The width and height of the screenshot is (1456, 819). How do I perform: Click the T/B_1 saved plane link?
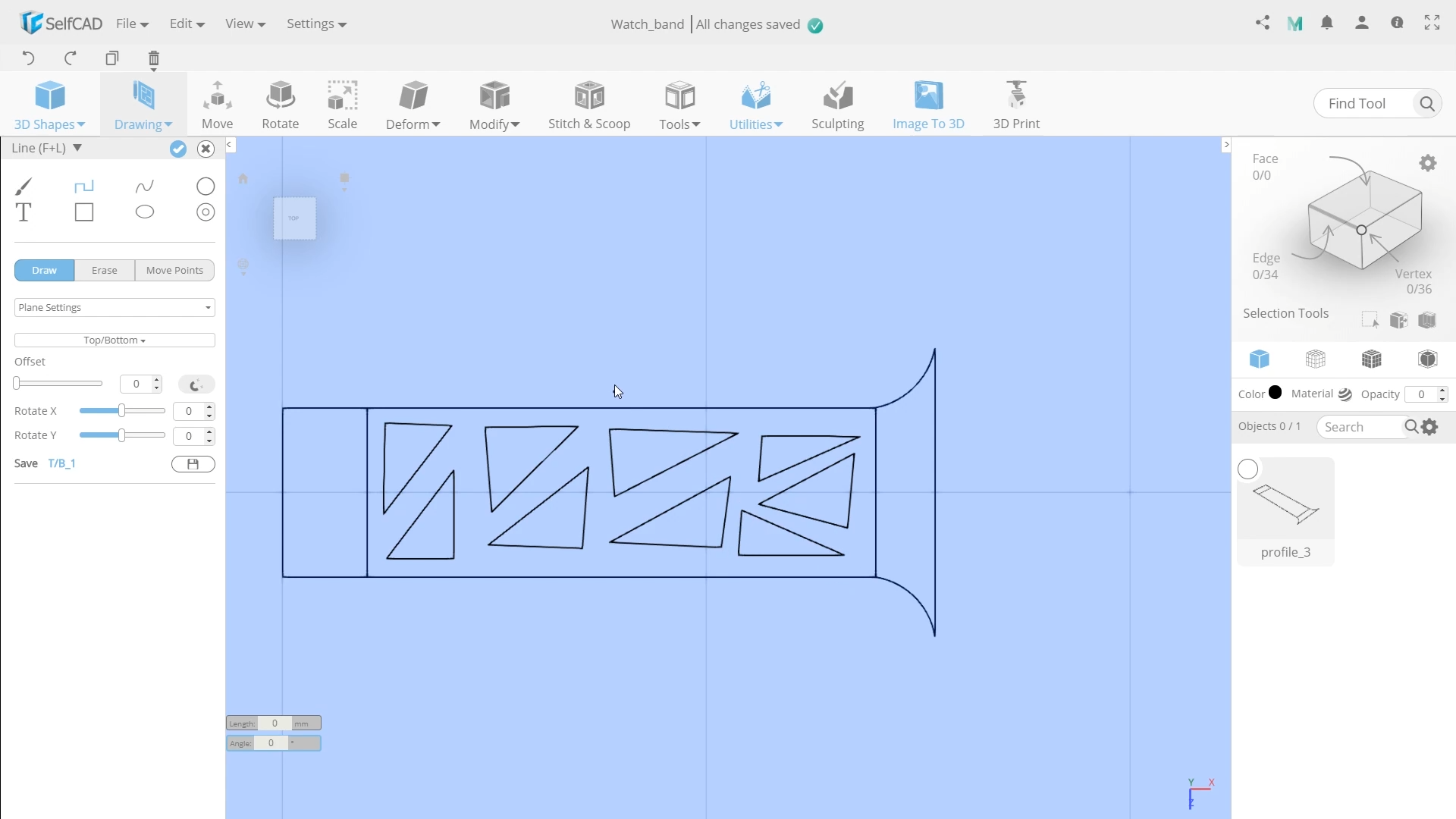point(61,463)
